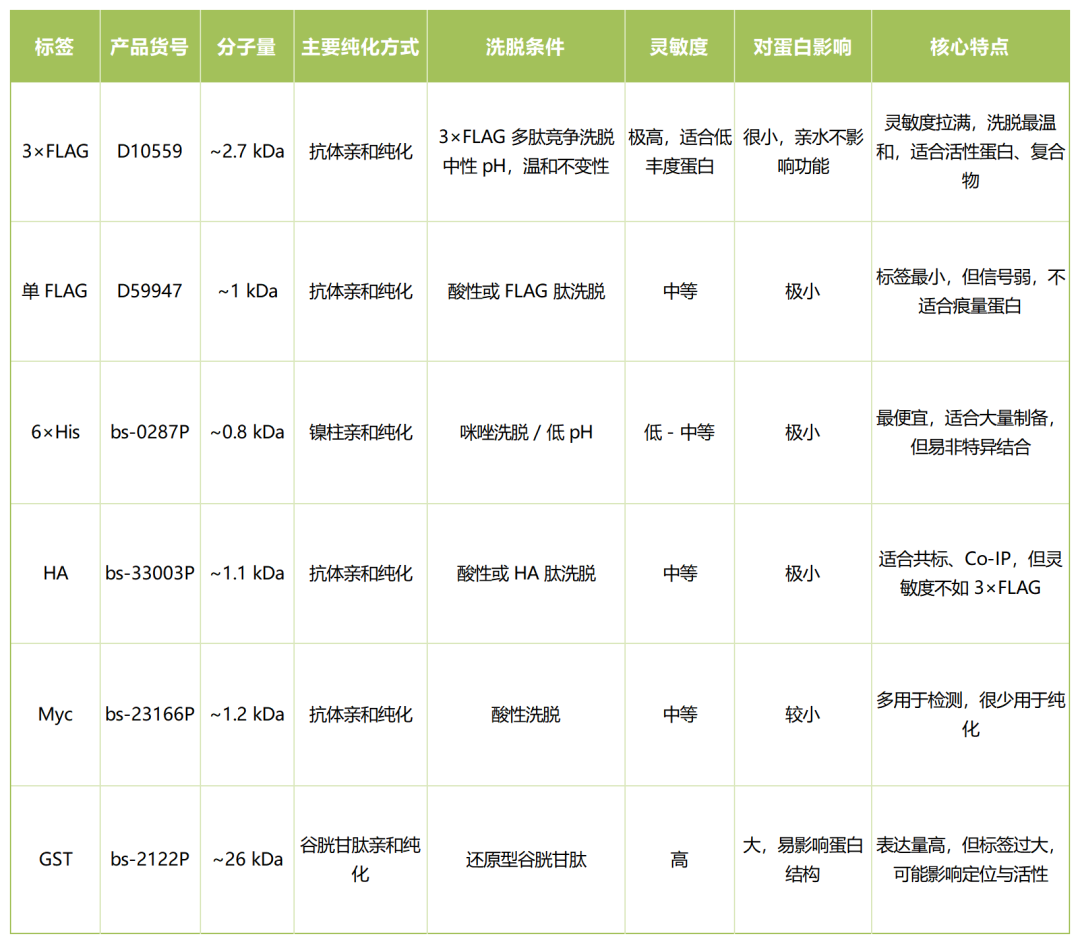Image resolution: width=1080 pixels, height=944 pixels.
Task: Click the 核心特点 column header
Action: click(x=970, y=47)
